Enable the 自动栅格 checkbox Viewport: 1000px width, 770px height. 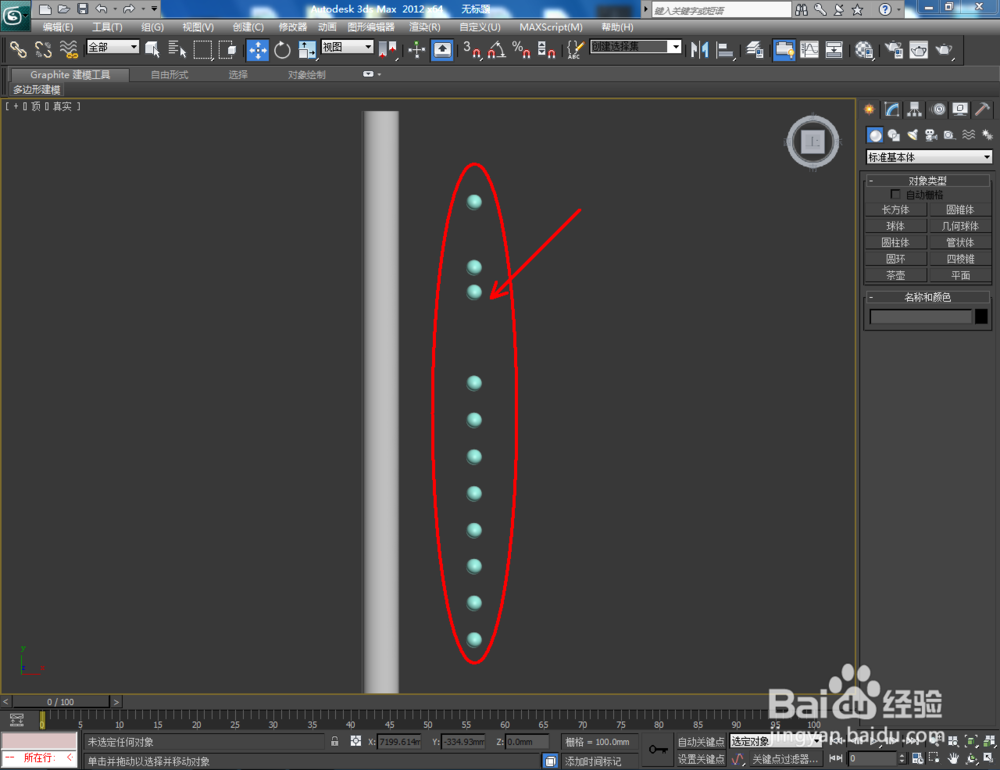(895, 194)
